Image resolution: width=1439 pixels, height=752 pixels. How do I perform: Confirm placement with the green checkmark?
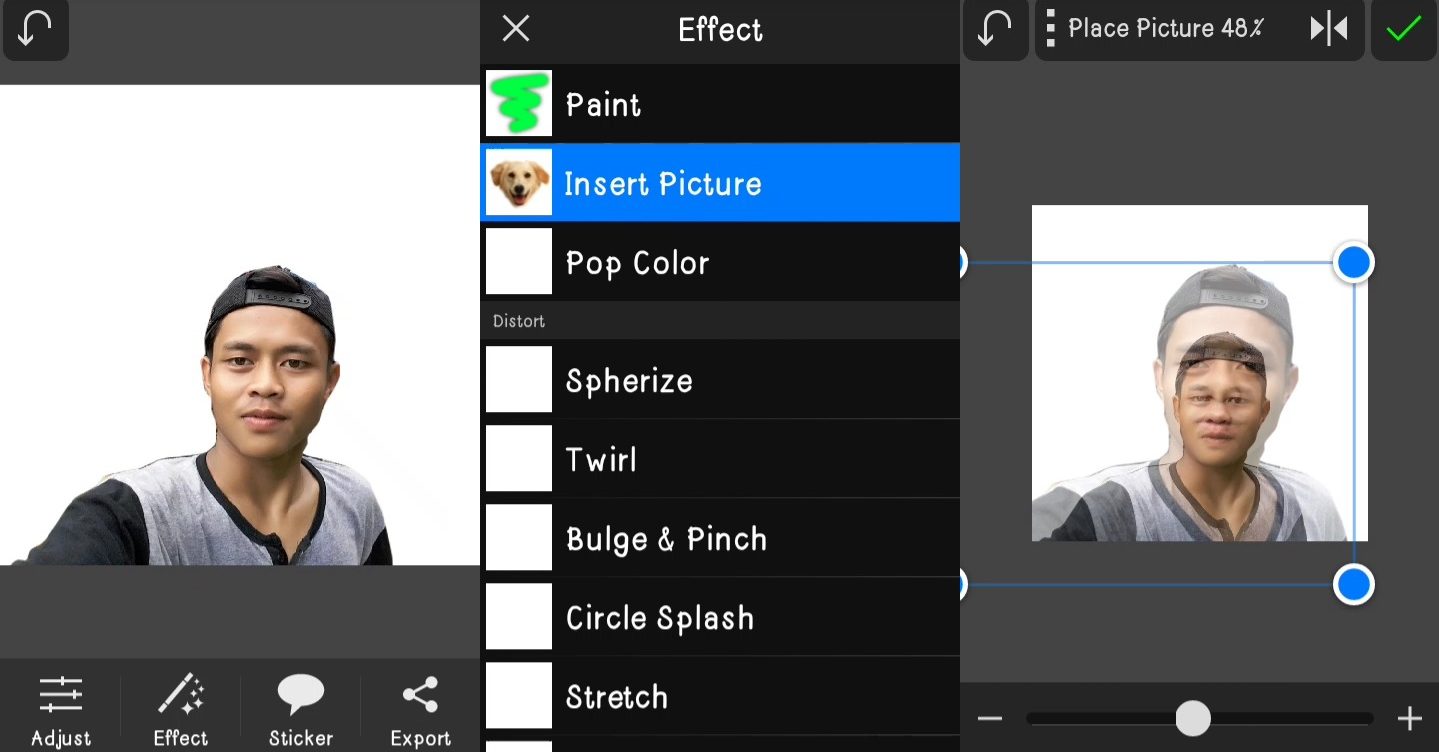click(1403, 30)
